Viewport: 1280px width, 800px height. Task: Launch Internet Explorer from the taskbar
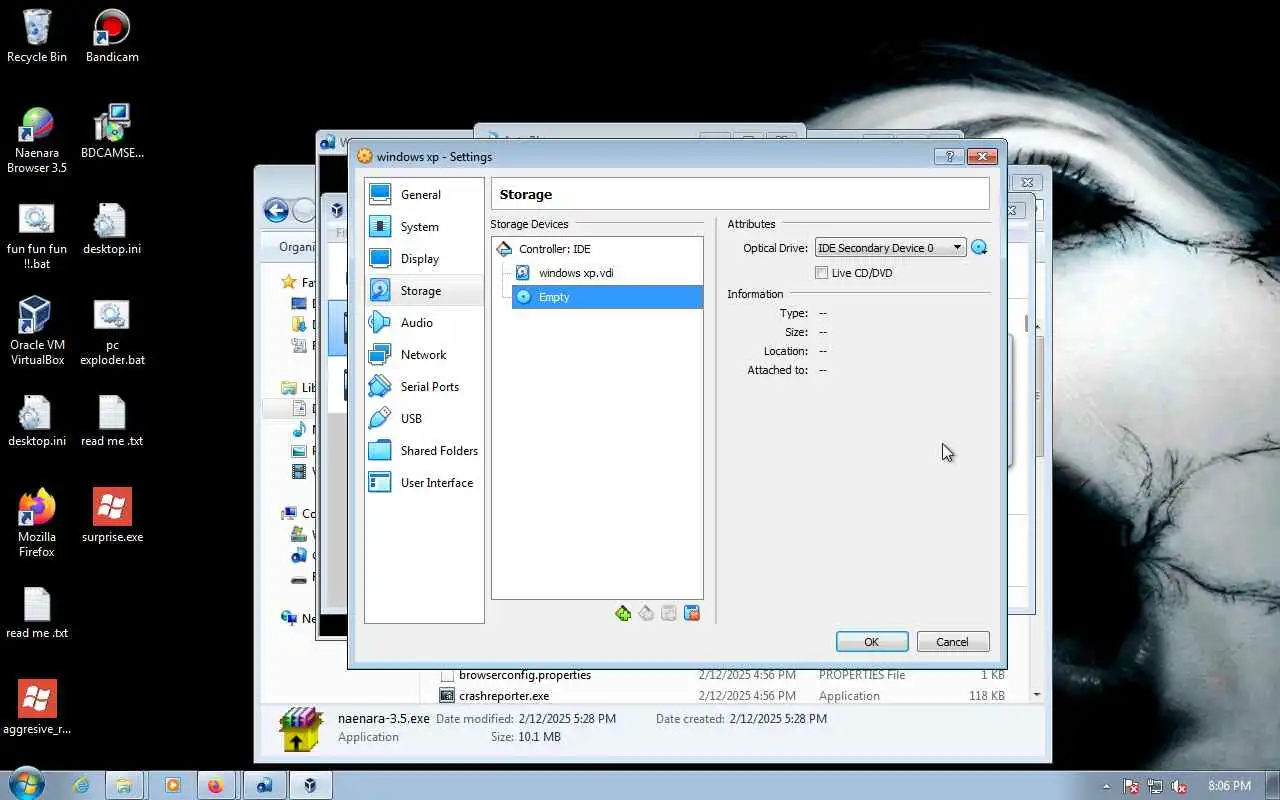(80, 786)
